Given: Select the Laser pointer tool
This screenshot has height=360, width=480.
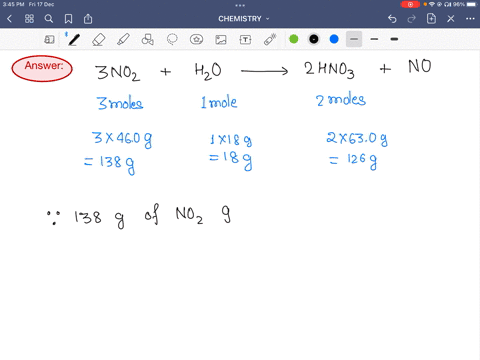Looking at the screenshot, I should 270,39.
